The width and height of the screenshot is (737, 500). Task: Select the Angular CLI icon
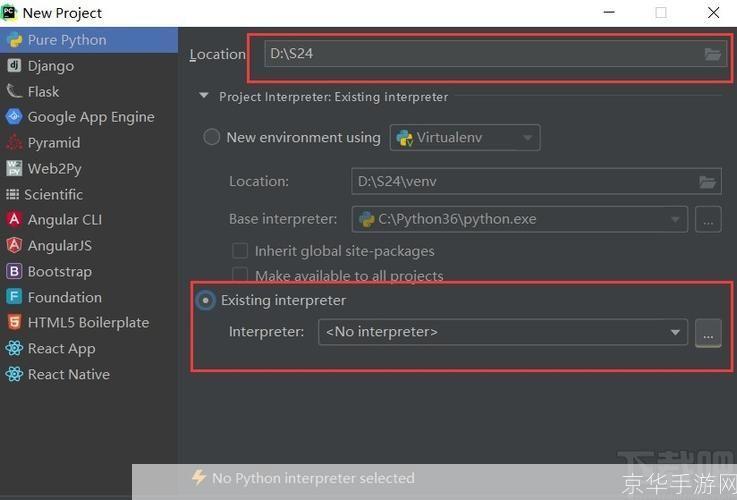(14, 220)
